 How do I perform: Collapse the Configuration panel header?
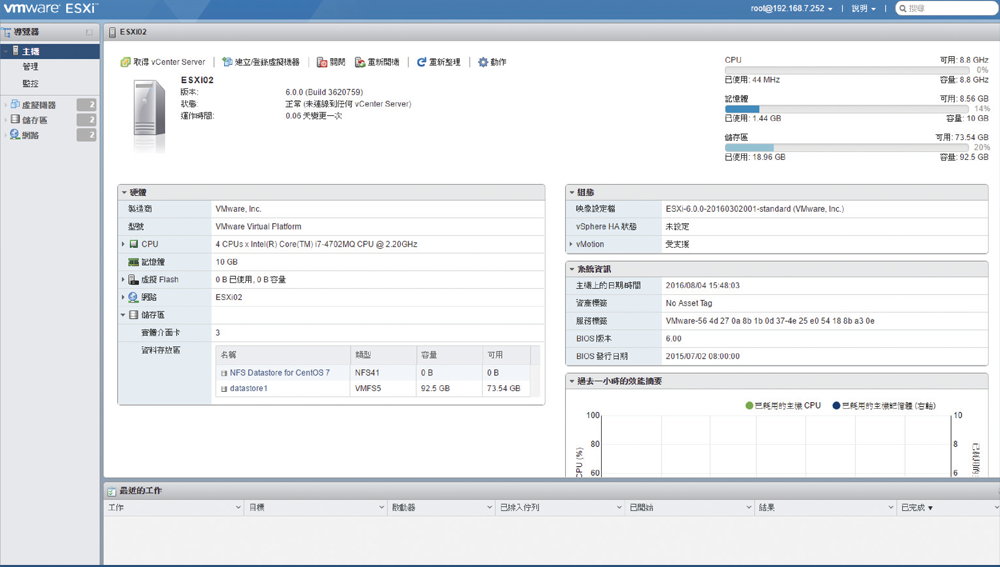pos(572,192)
